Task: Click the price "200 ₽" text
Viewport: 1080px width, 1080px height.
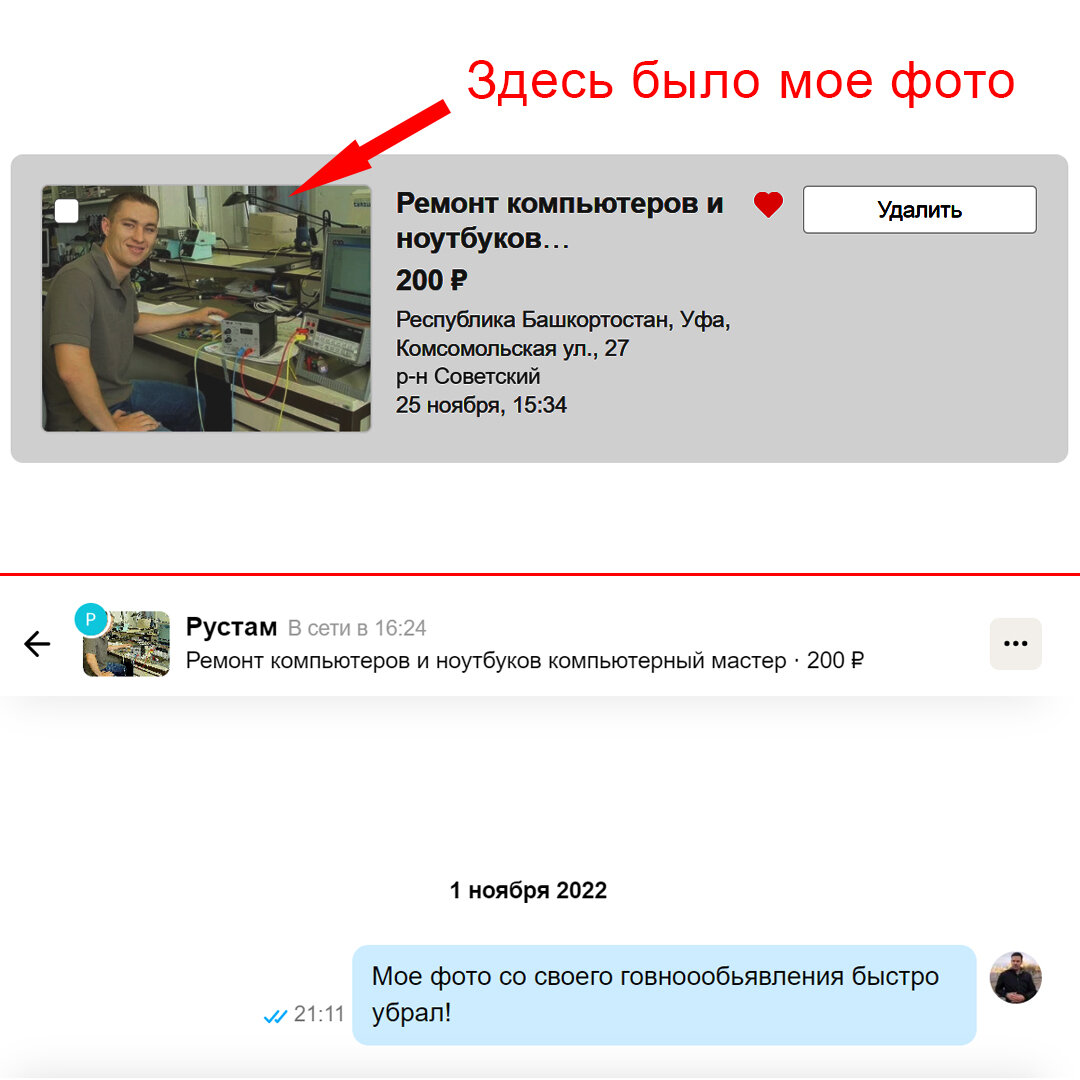Action: [x=429, y=280]
